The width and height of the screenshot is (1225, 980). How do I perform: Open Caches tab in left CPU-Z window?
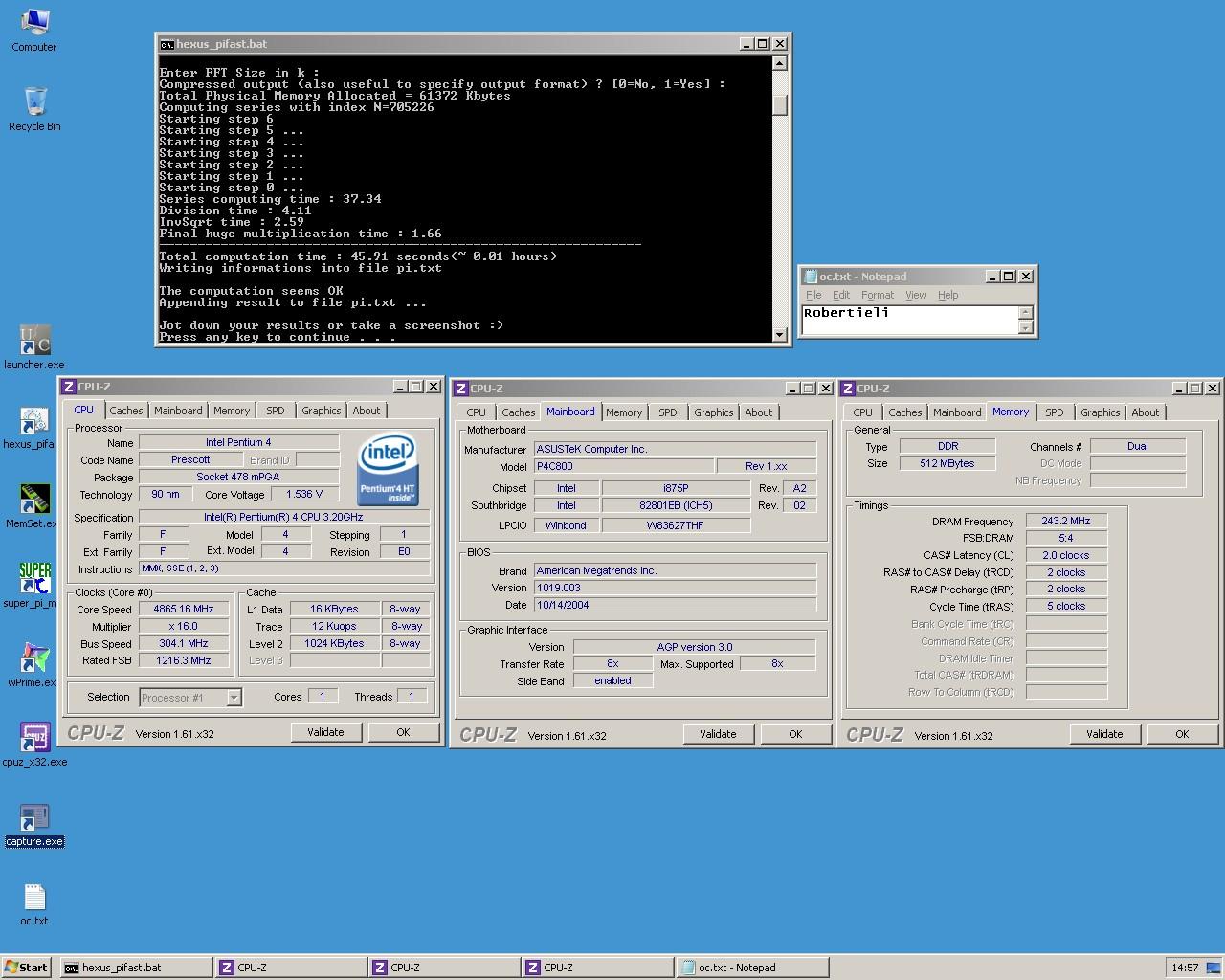pyautogui.click(x=125, y=411)
